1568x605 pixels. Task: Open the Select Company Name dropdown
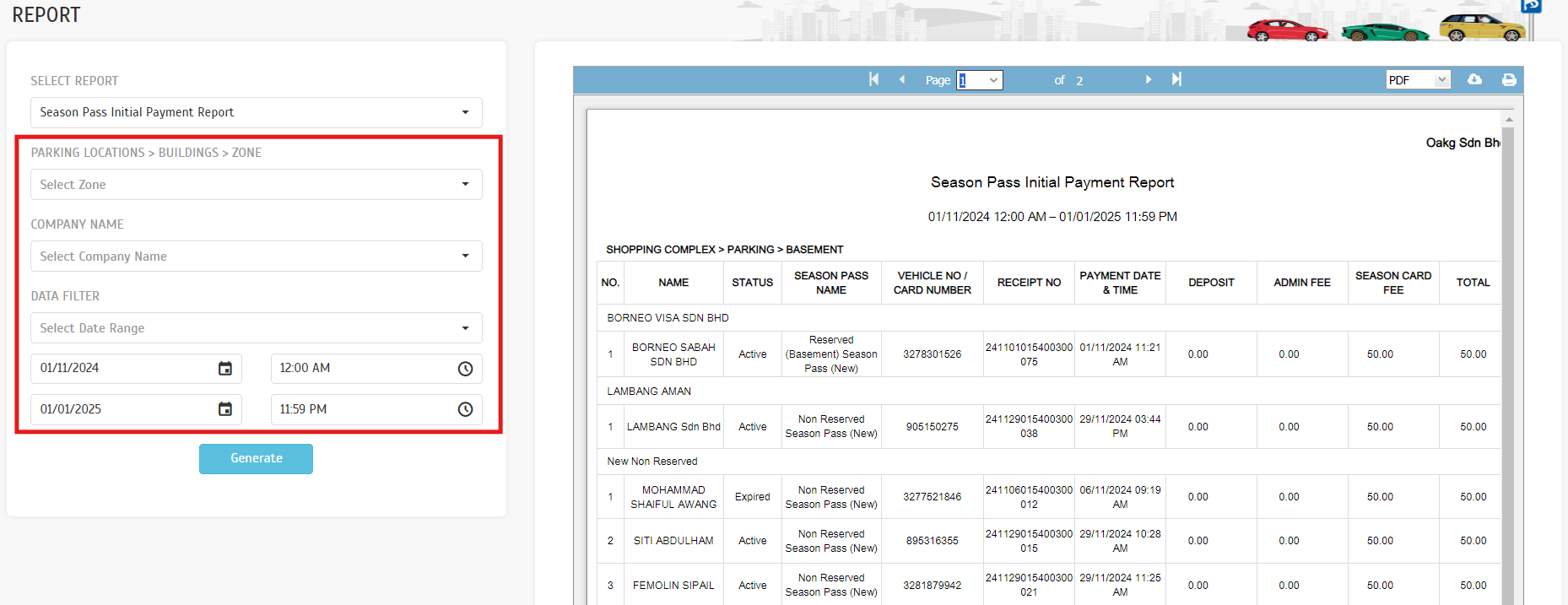pos(256,257)
